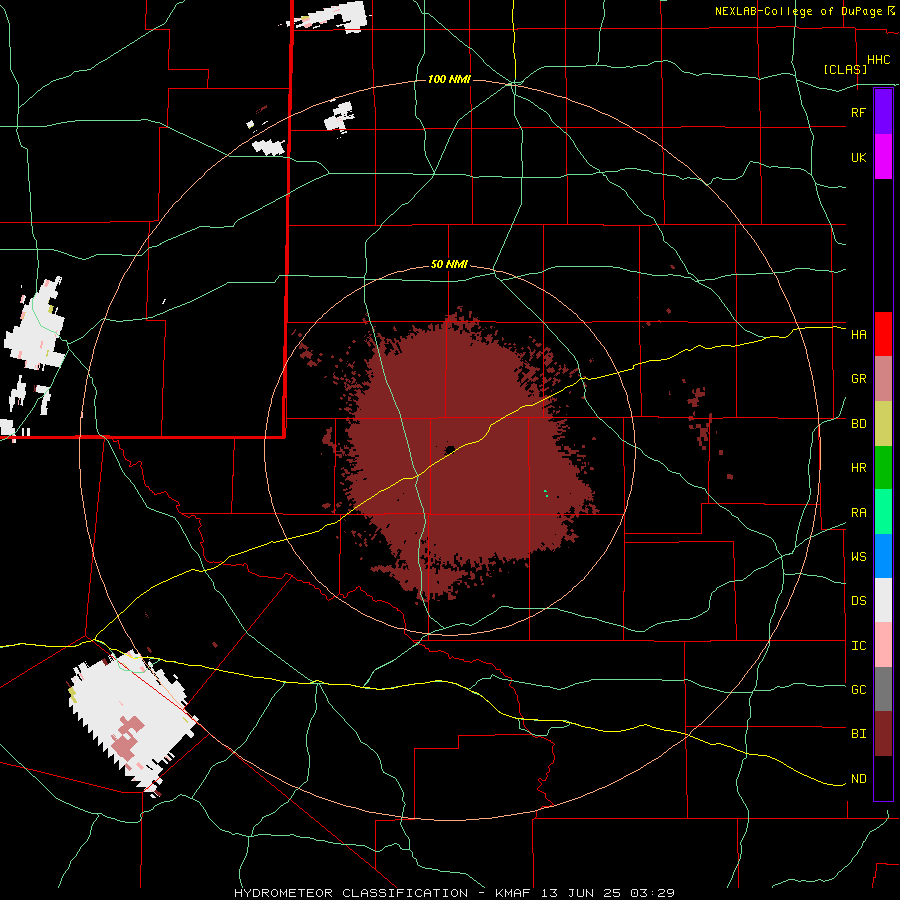Click the BD legend label
This screenshot has height=900, width=900.
858,424
